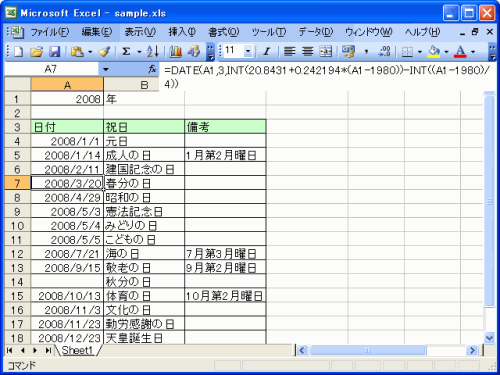This screenshot has height=375, width=500.
Task: Apply yellow fill color bucket
Action: coord(434,52)
